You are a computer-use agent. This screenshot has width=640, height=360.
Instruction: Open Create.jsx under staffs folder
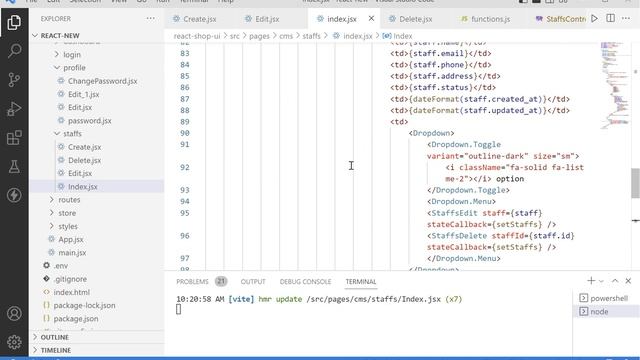click(97, 147)
